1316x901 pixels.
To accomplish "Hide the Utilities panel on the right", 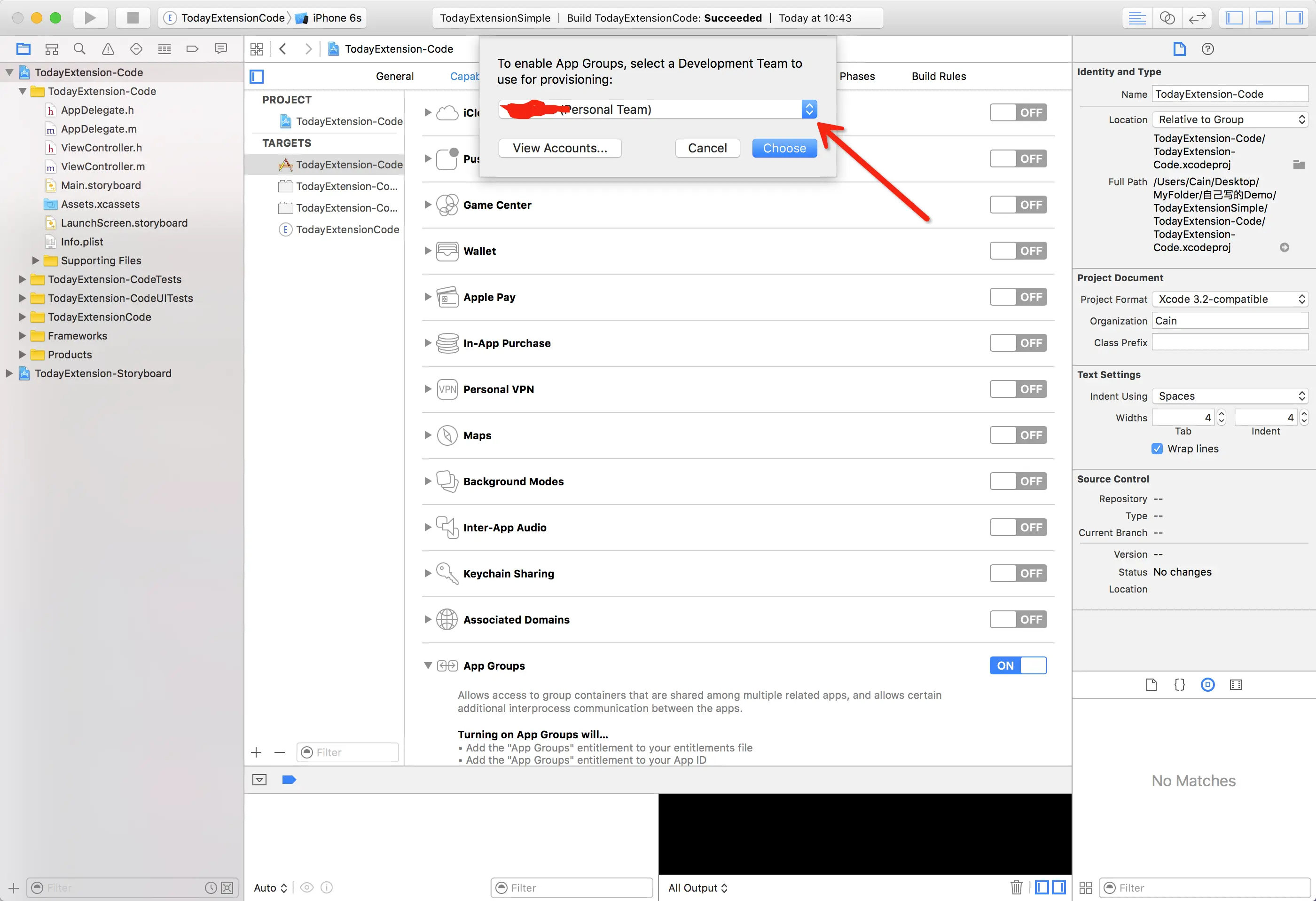I will point(1294,17).
